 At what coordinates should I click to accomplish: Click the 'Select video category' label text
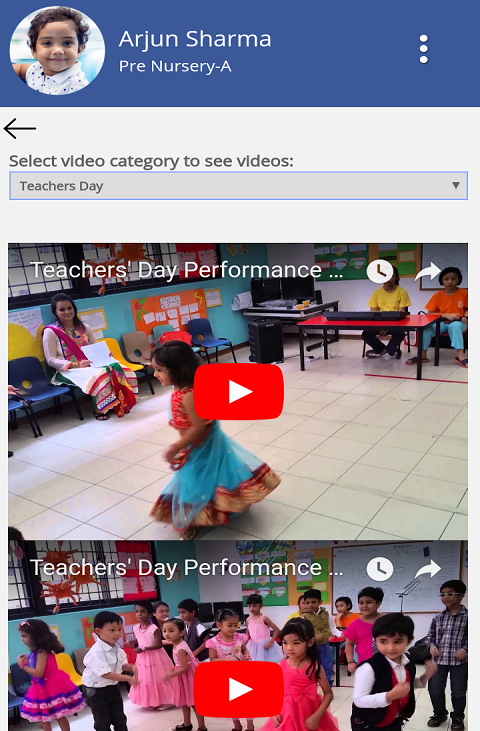pyautogui.click(x=151, y=161)
